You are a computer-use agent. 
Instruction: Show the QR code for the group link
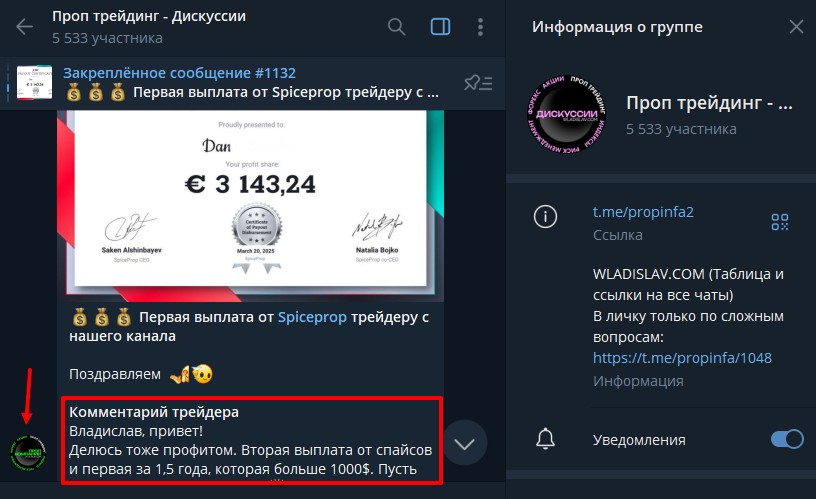[x=780, y=222]
